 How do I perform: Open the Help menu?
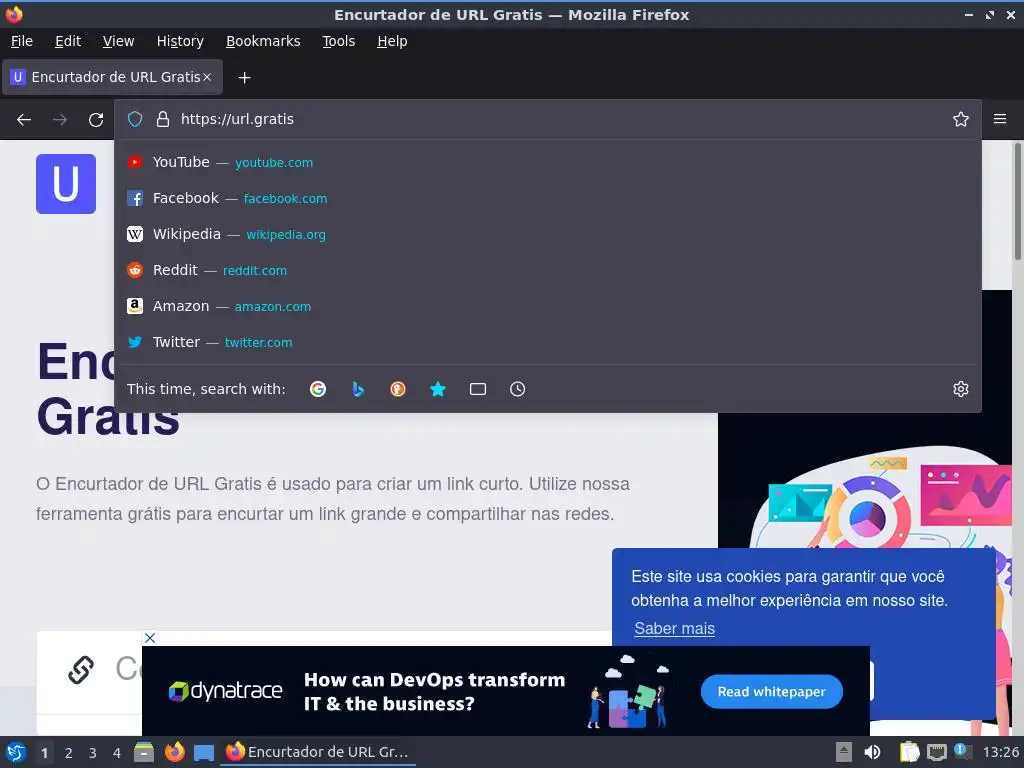coord(392,41)
